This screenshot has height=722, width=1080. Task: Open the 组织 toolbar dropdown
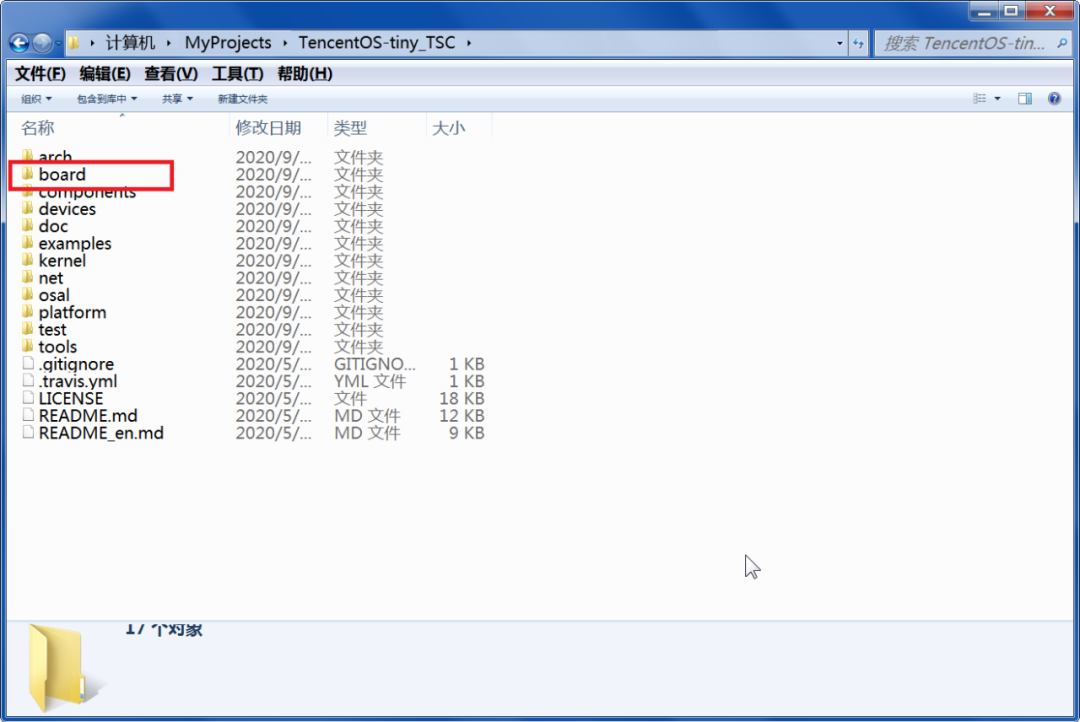[x=37, y=99]
